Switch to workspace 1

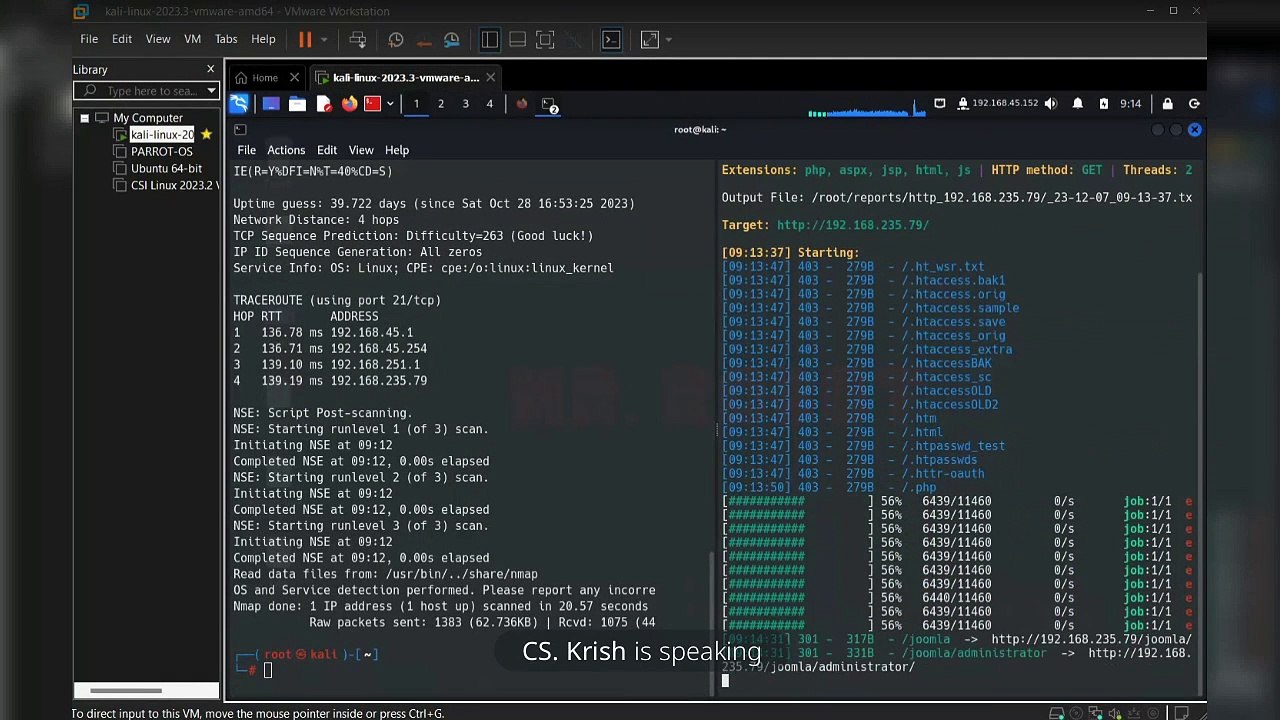point(416,104)
